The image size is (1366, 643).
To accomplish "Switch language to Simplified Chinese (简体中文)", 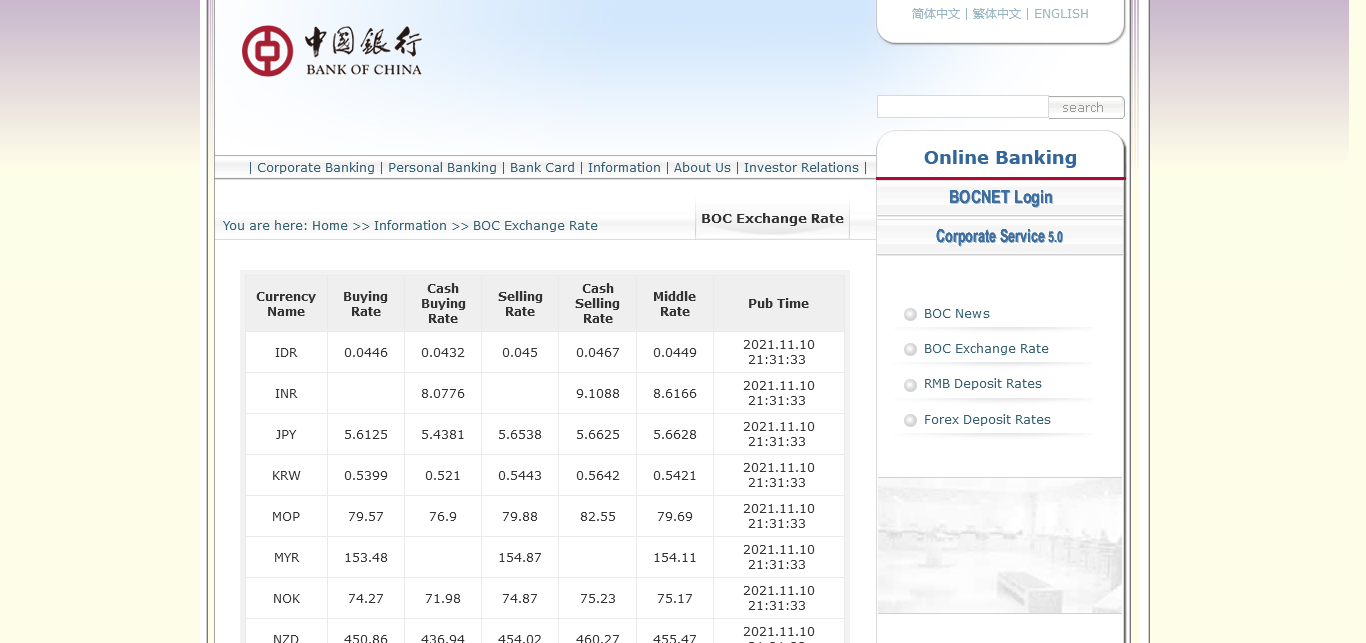I will point(935,14).
